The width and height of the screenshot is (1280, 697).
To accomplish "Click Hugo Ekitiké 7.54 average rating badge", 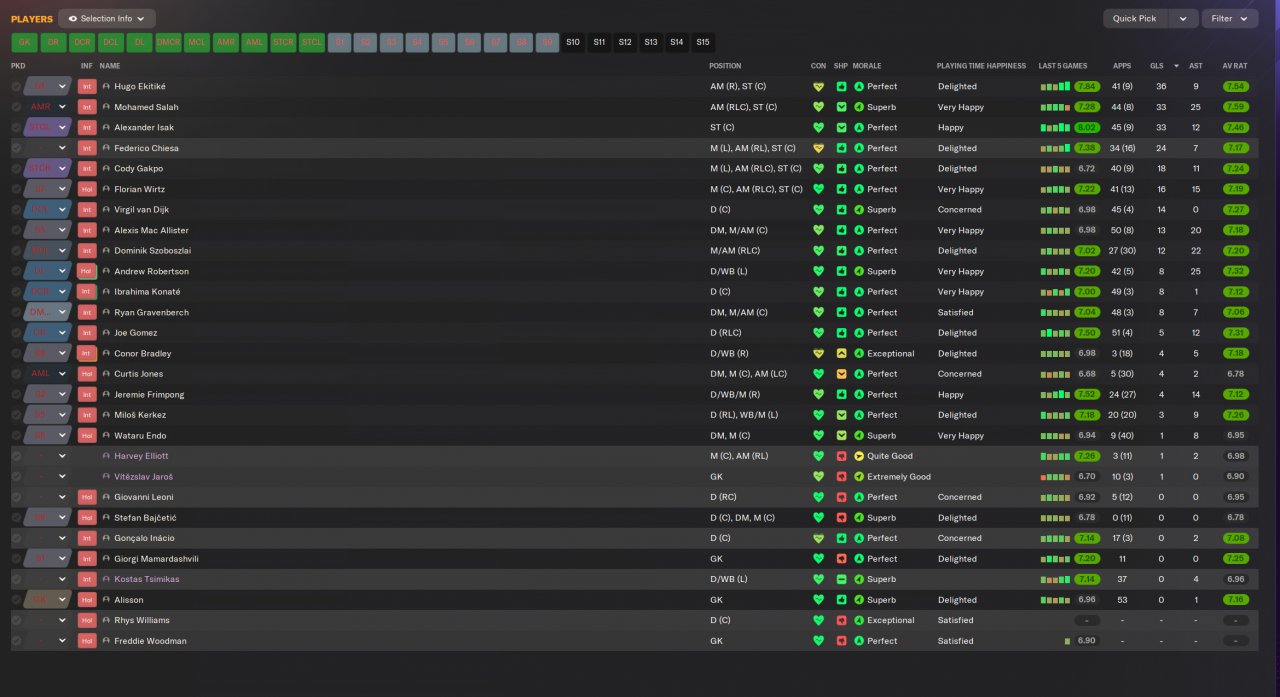I will (1236, 87).
